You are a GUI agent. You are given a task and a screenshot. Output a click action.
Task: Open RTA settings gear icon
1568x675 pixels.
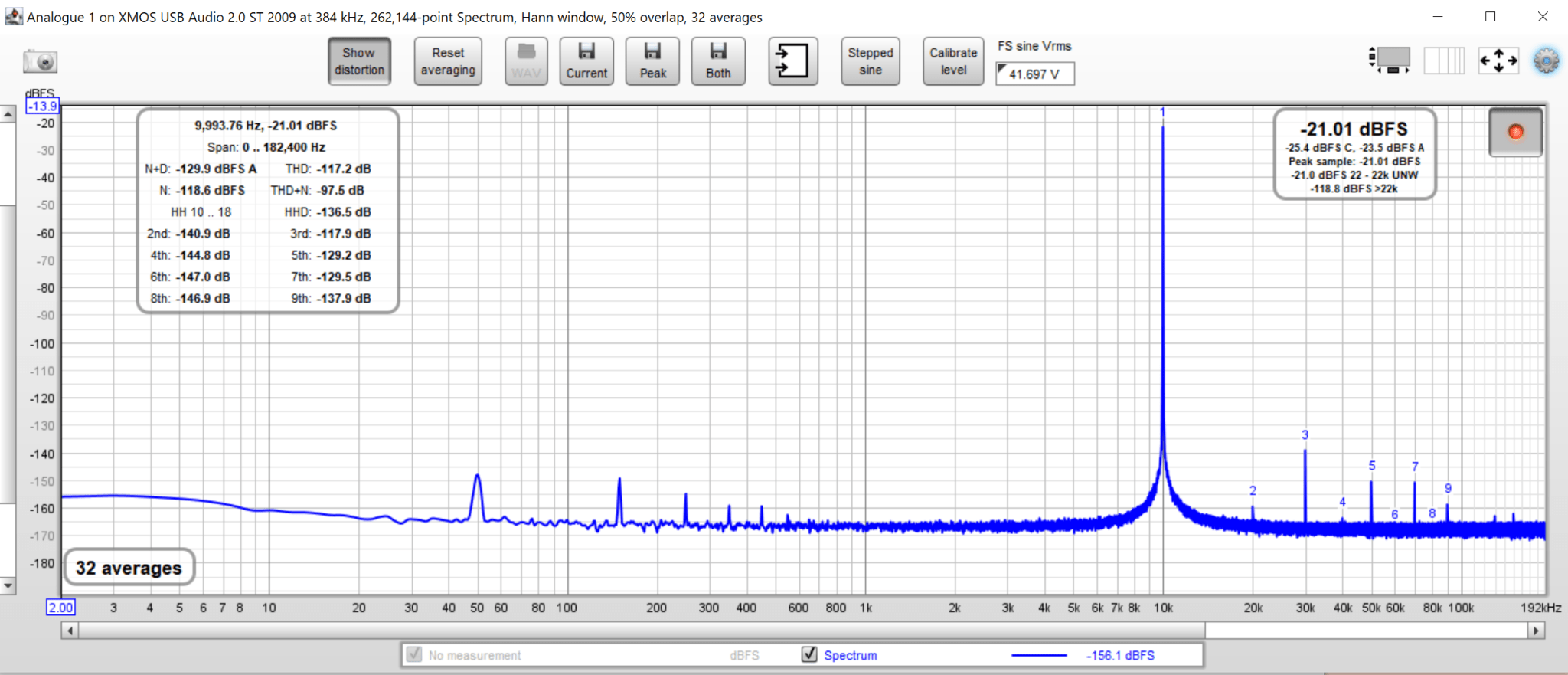[1546, 61]
